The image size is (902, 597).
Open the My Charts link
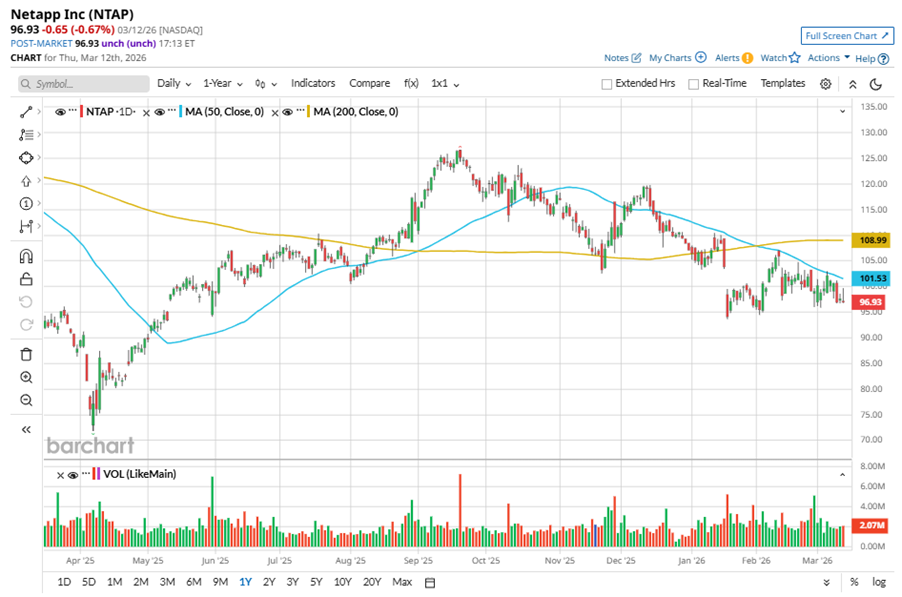[677, 58]
